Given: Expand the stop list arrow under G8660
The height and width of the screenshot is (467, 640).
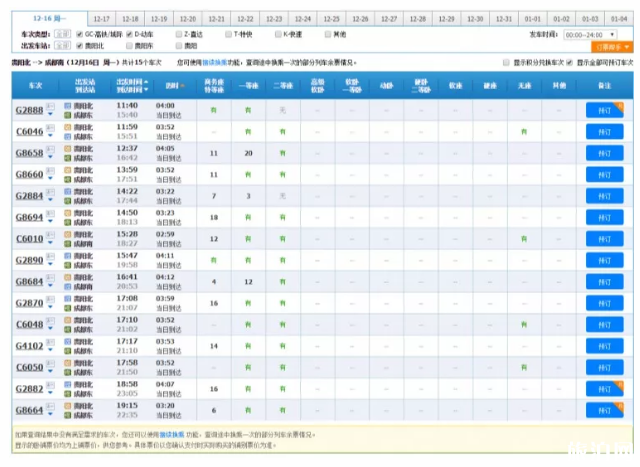Looking at the screenshot, I should click(x=50, y=179).
